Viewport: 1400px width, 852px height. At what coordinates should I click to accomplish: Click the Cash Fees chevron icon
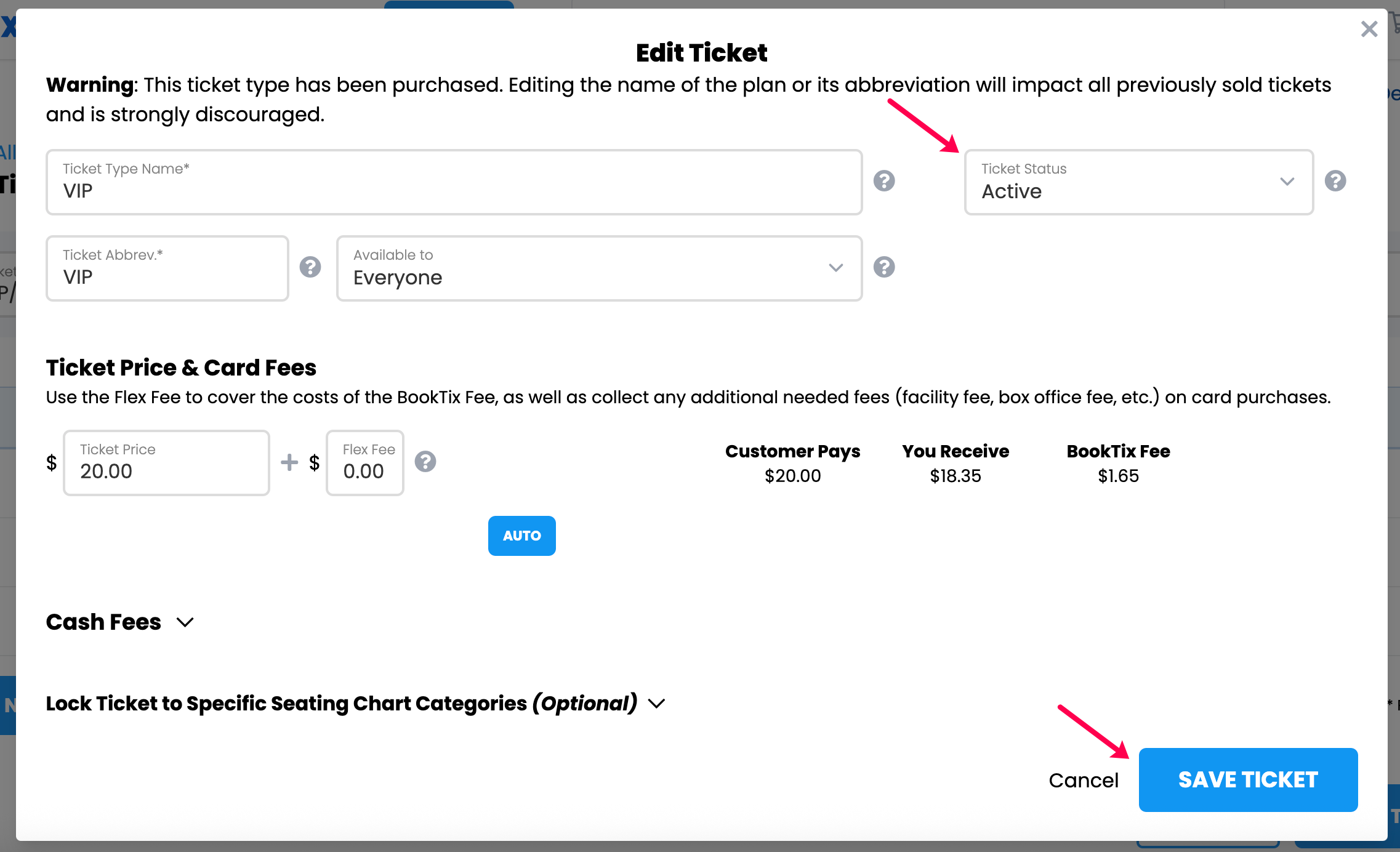185,622
